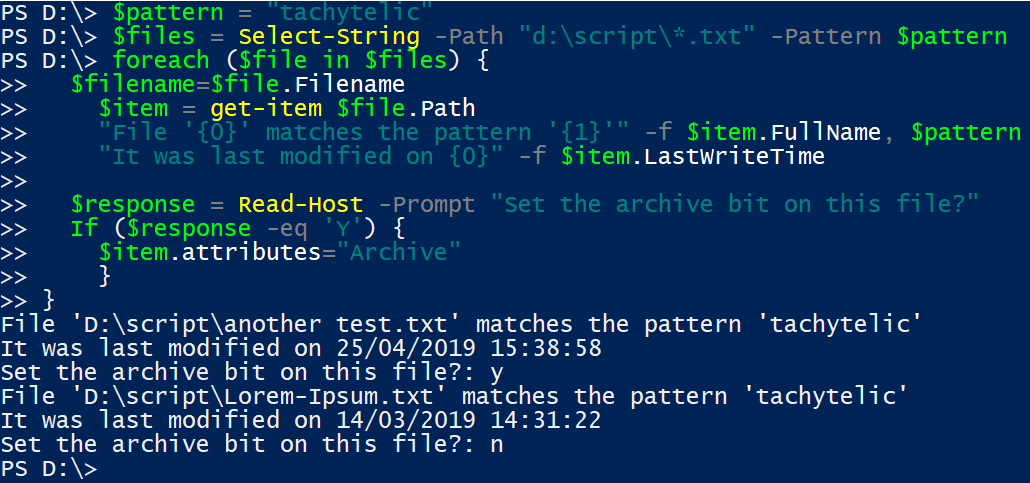Screen dimensions: 1030x483
Task: Click the $item.FullName property text
Action: [x=784, y=132]
